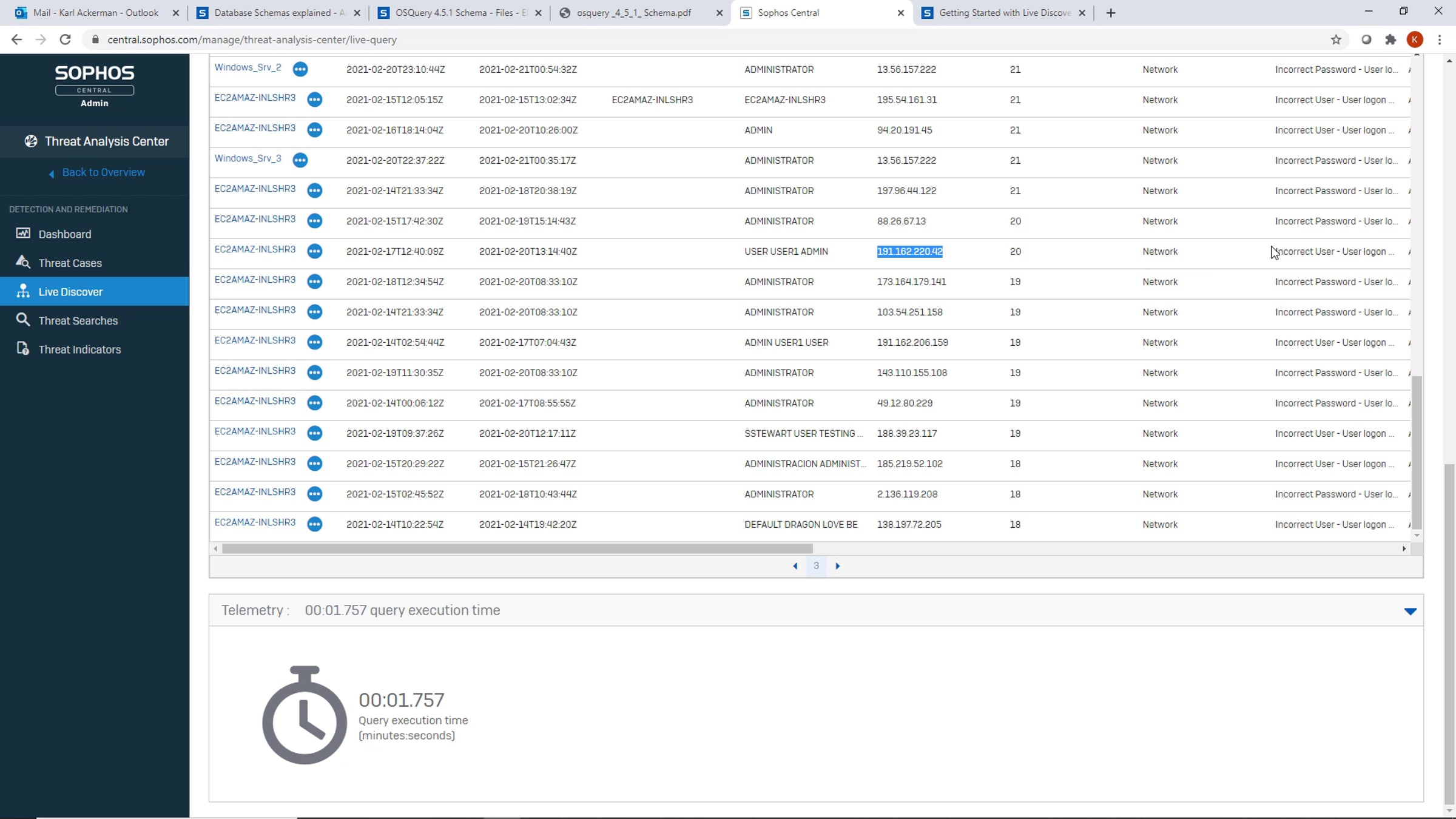
Task: Open the Windows_Srv_2 device link
Action: click(x=248, y=67)
